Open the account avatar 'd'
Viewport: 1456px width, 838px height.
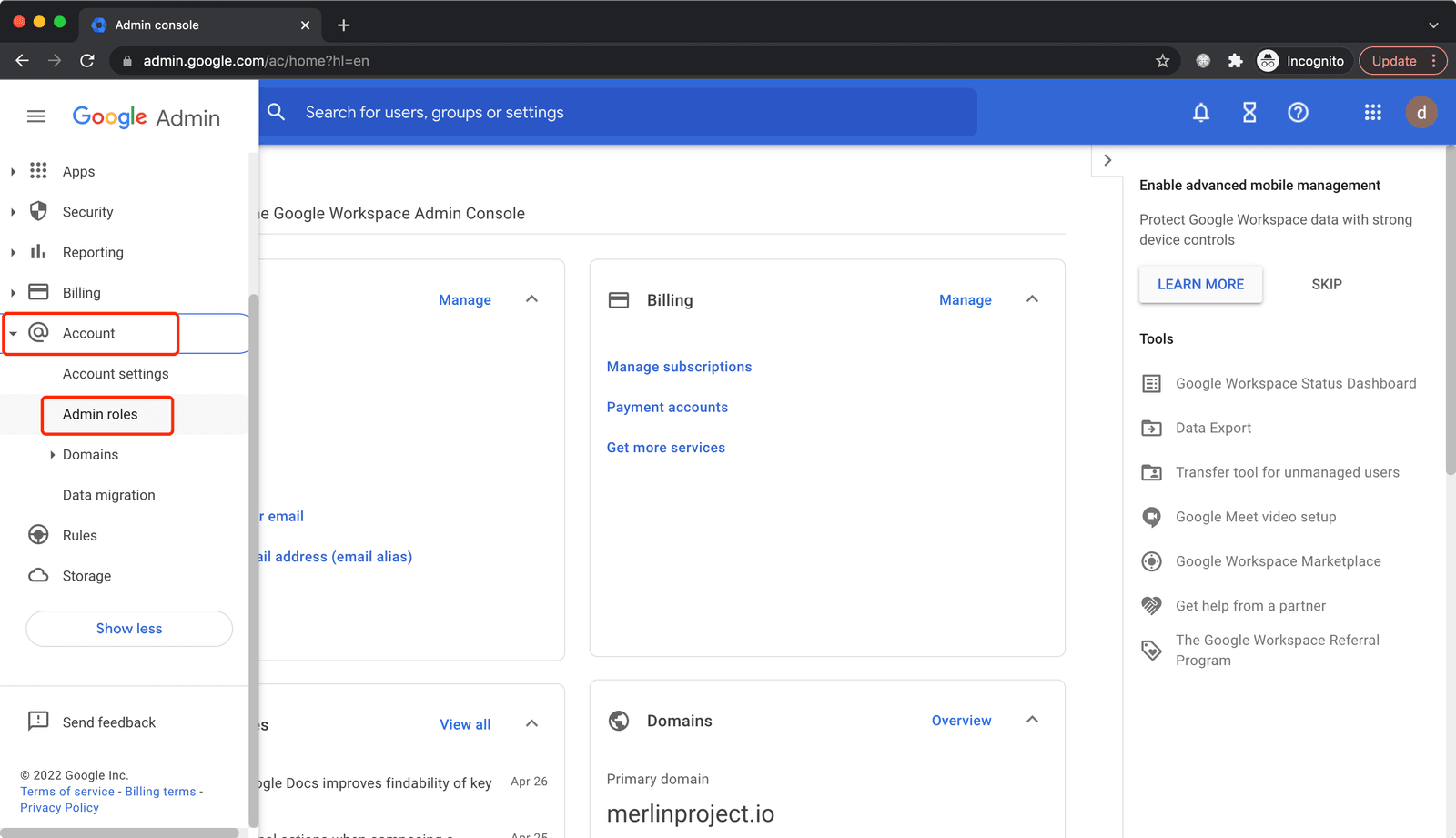[x=1421, y=112]
